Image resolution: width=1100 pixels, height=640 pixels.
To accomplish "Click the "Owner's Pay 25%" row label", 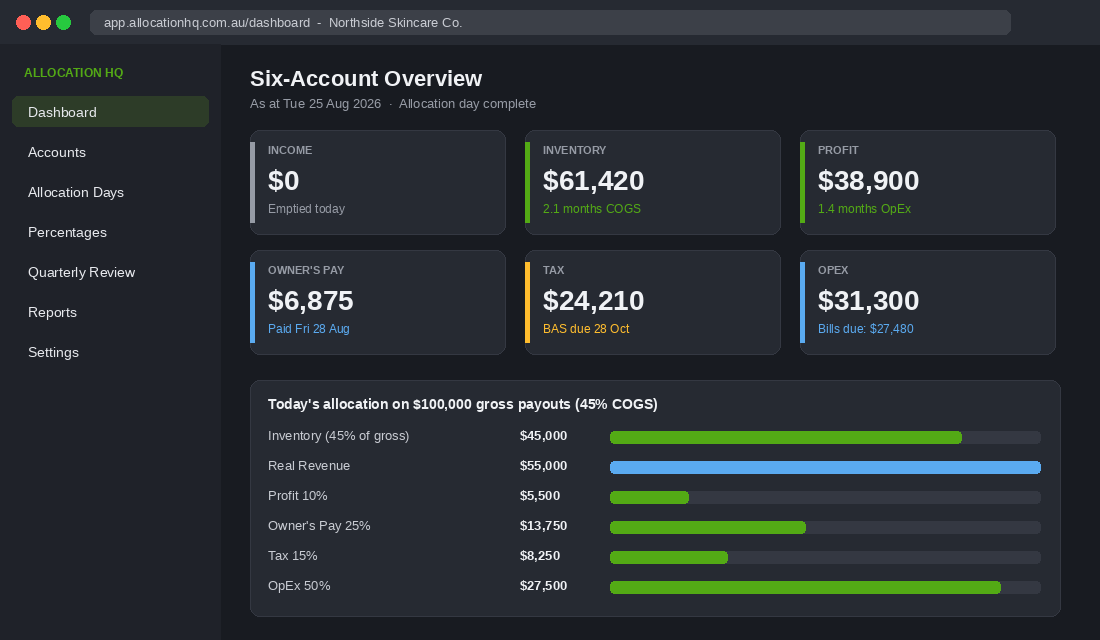I will tap(319, 526).
